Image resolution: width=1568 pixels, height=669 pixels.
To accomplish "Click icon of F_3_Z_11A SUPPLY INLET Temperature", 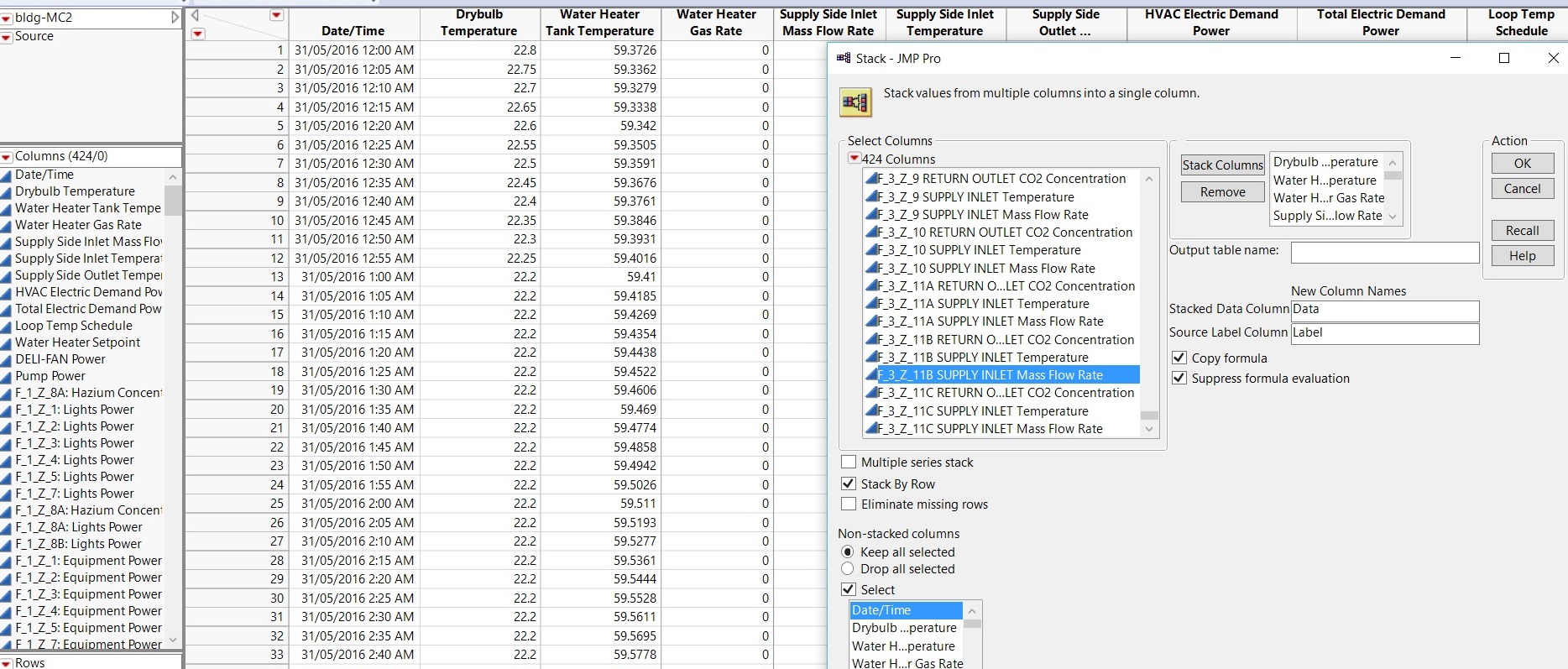I will point(871,304).
